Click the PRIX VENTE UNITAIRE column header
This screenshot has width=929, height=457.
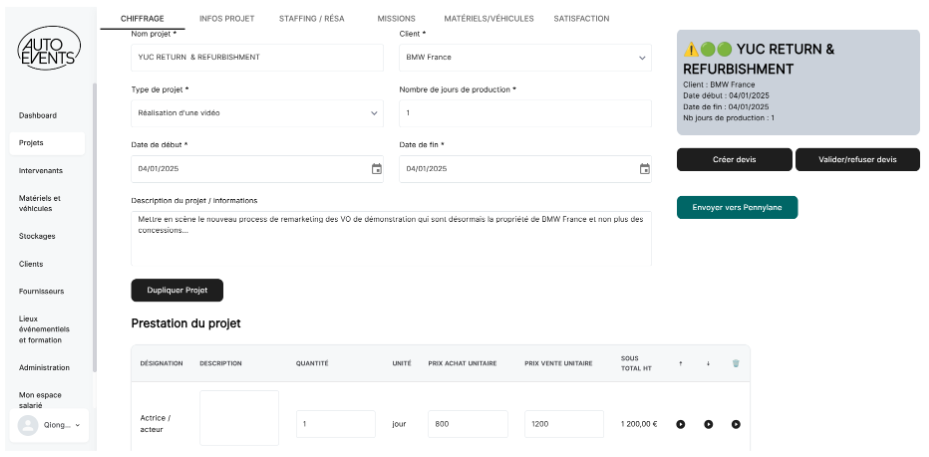pyautogui.click(x=558, y=363)
